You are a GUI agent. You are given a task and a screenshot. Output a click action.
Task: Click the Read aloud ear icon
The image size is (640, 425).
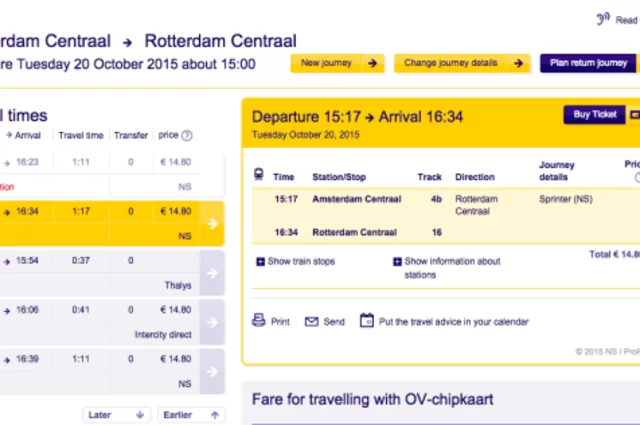coord(603,19)
